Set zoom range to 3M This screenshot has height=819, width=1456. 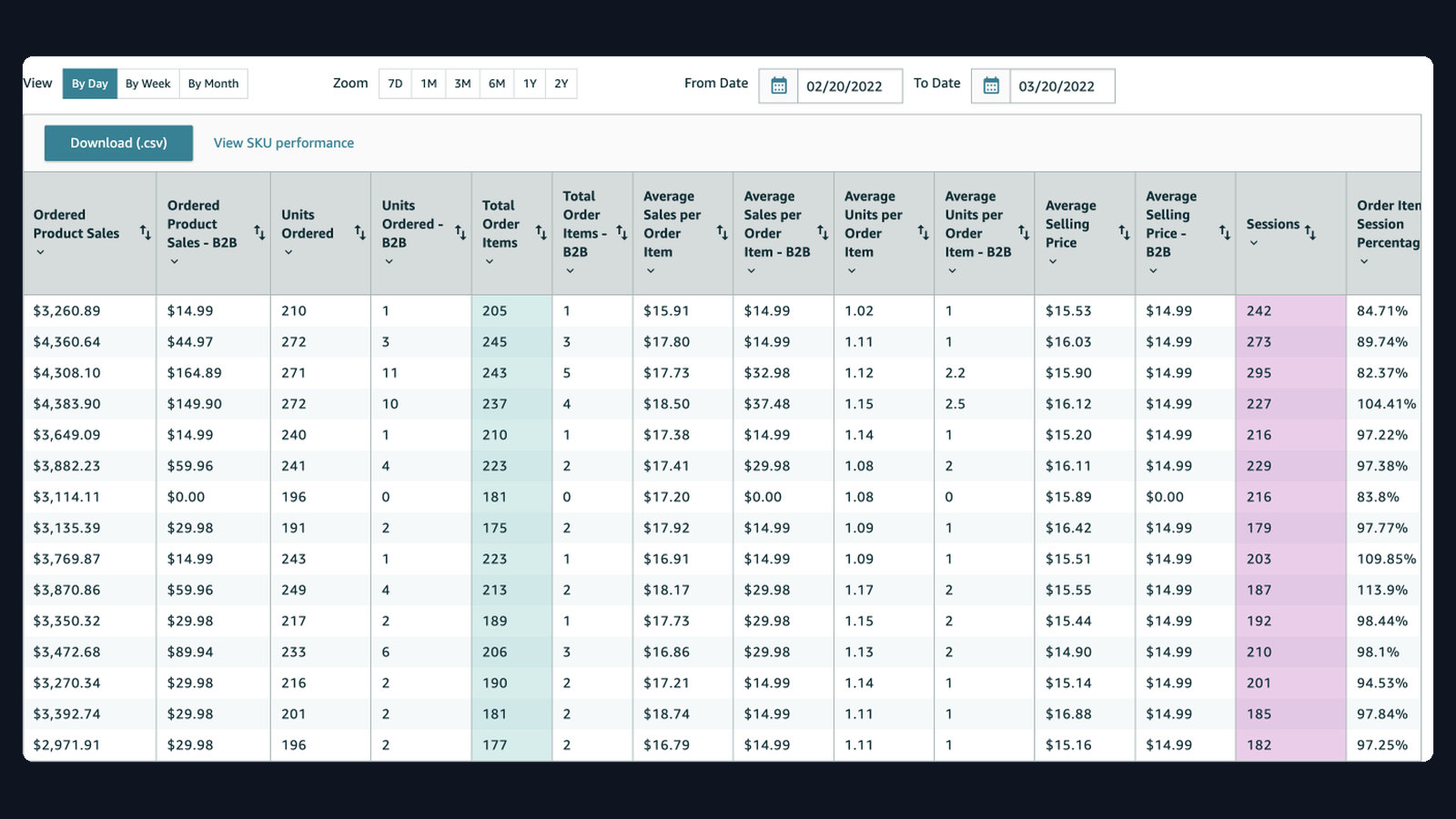click(x=462, y=84)
